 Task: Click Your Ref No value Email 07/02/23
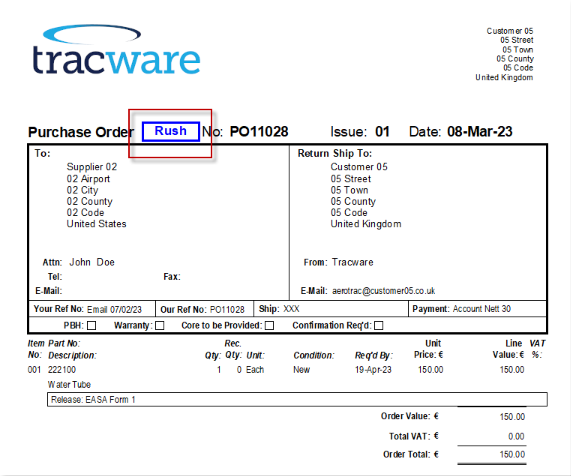click(x=114, y=310)
